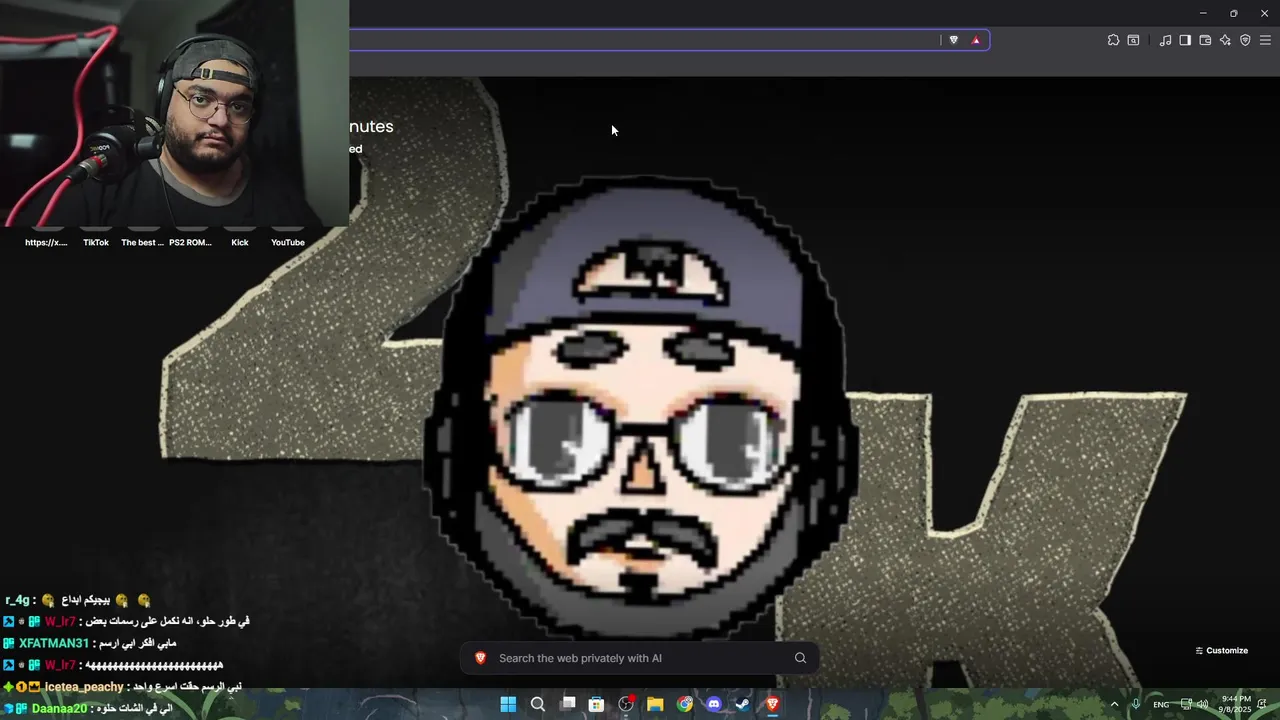Click into Search the web privately field

click(x=640, y=658)
